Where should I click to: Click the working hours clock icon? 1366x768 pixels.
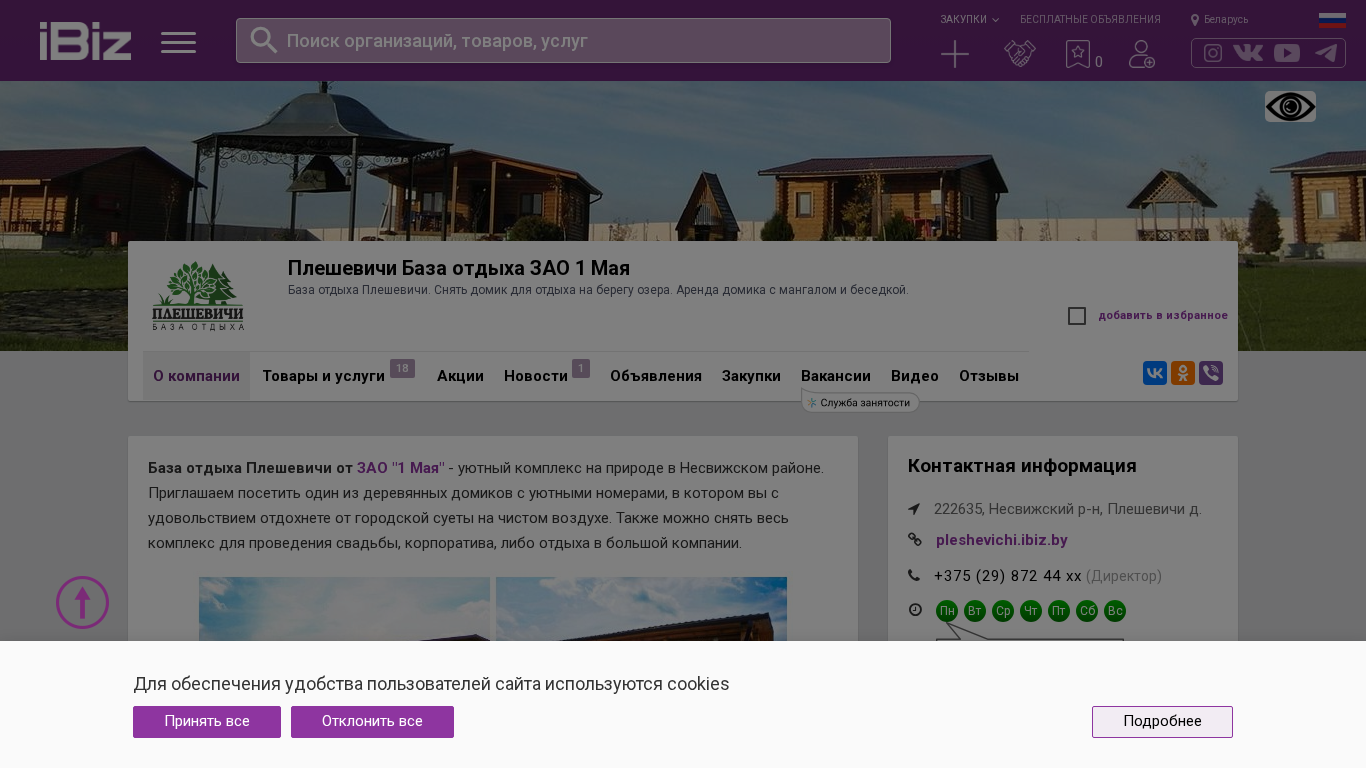point(915,610)
